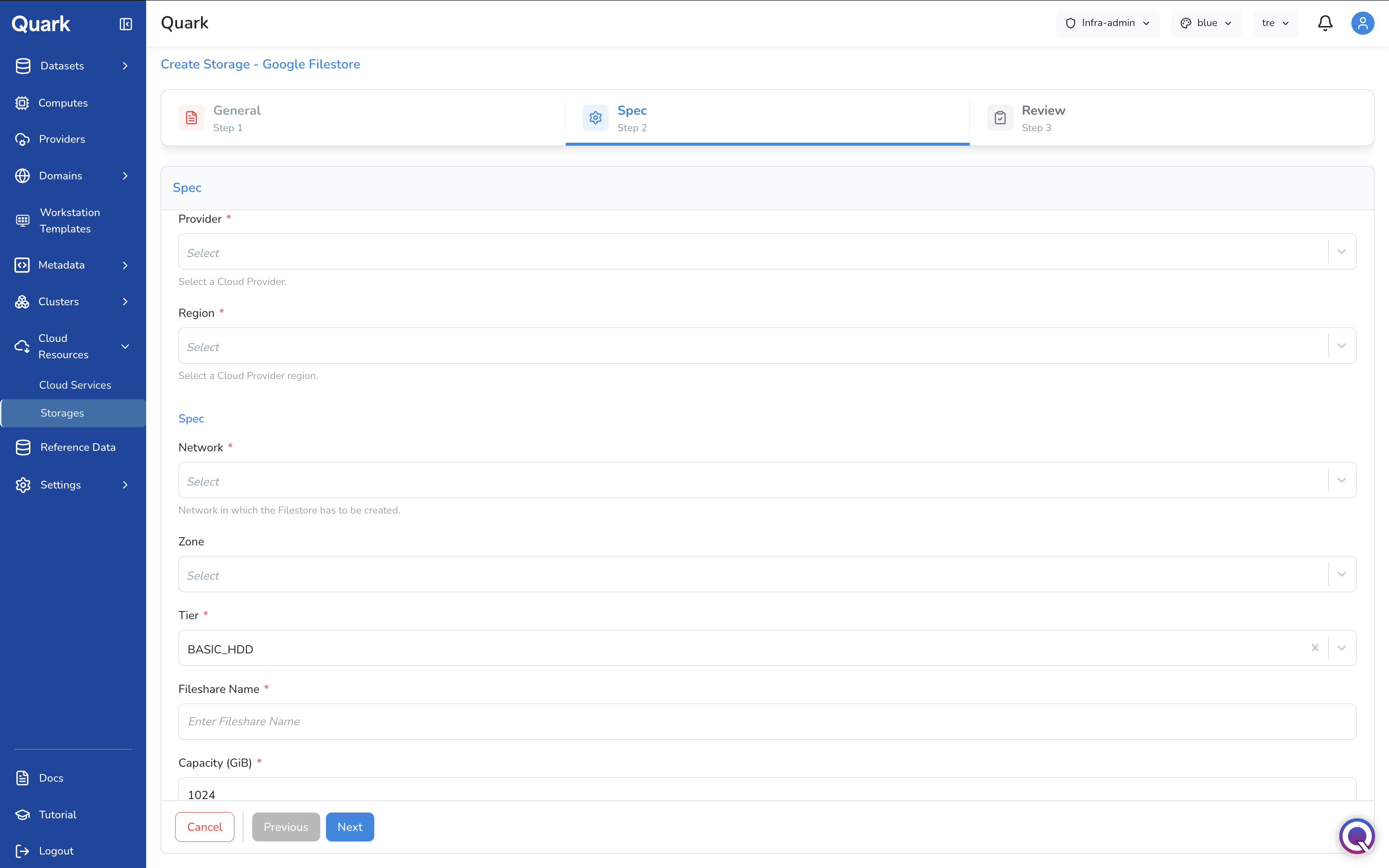This screenshot has width=1389, height=868.
Task: Click the Filestore network hint text
Action: (x=289, y=510)
